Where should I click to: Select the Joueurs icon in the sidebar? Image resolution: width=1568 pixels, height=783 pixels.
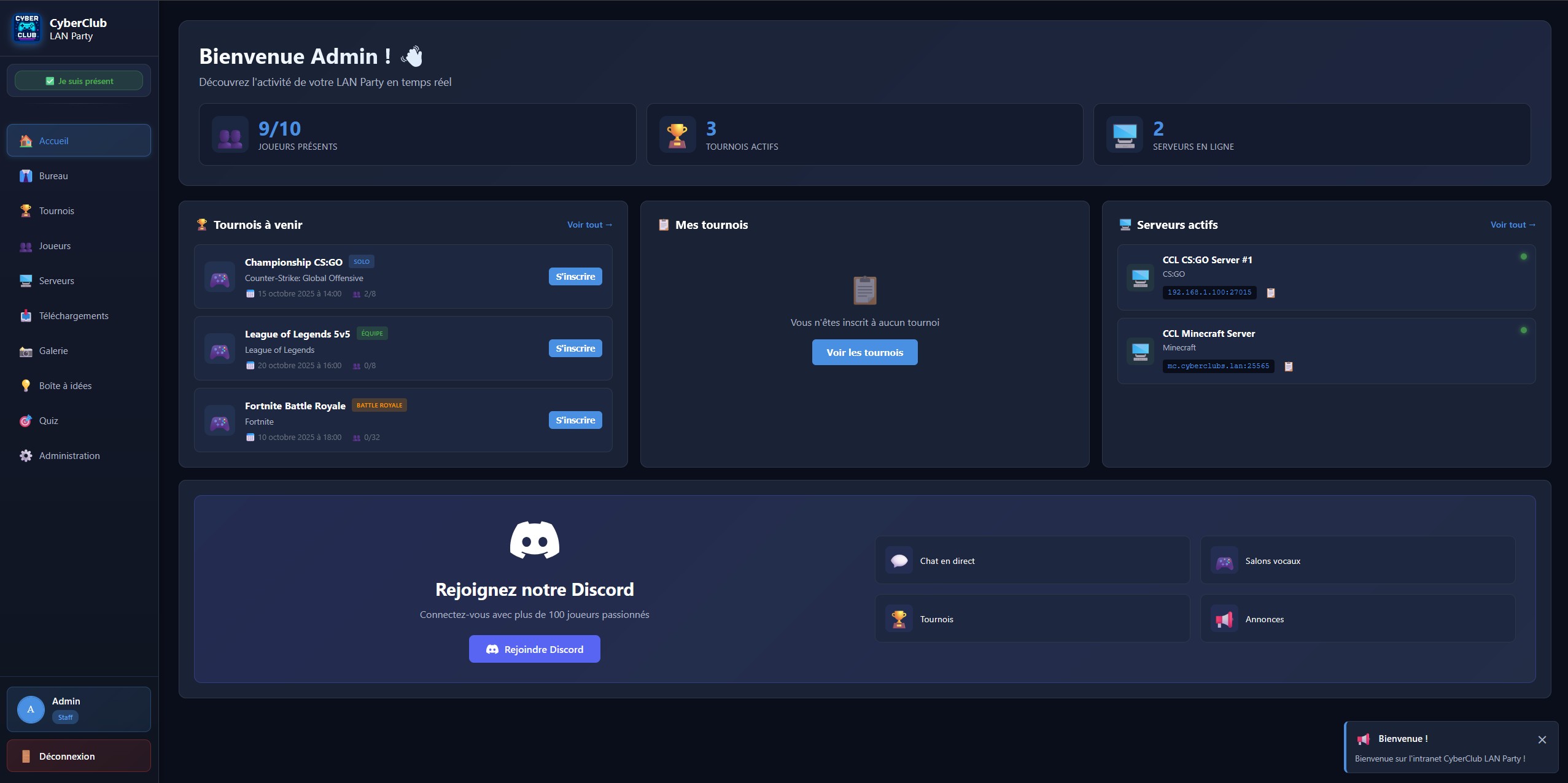26,245
